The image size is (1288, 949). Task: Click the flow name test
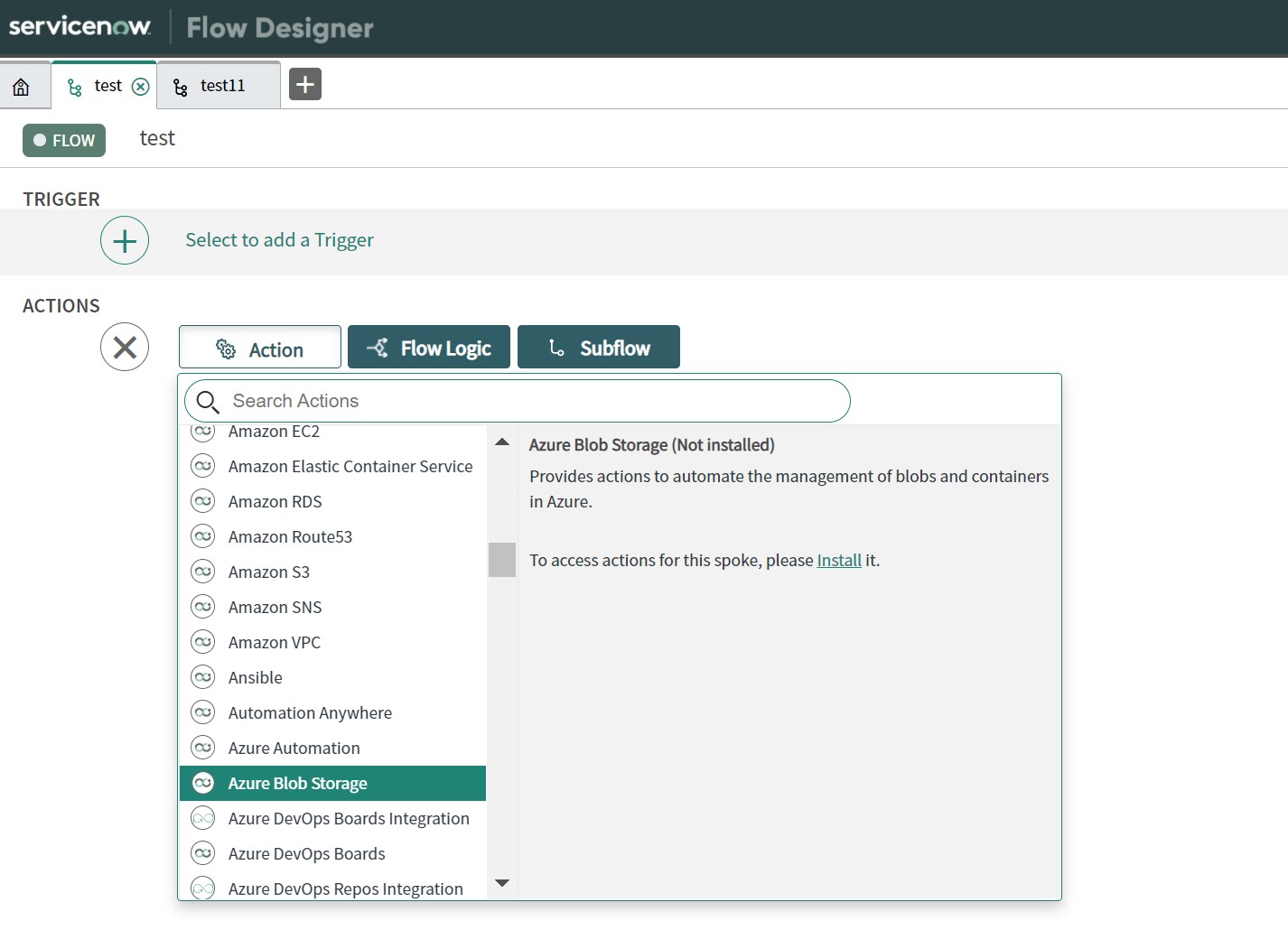(x=157, y=138)
